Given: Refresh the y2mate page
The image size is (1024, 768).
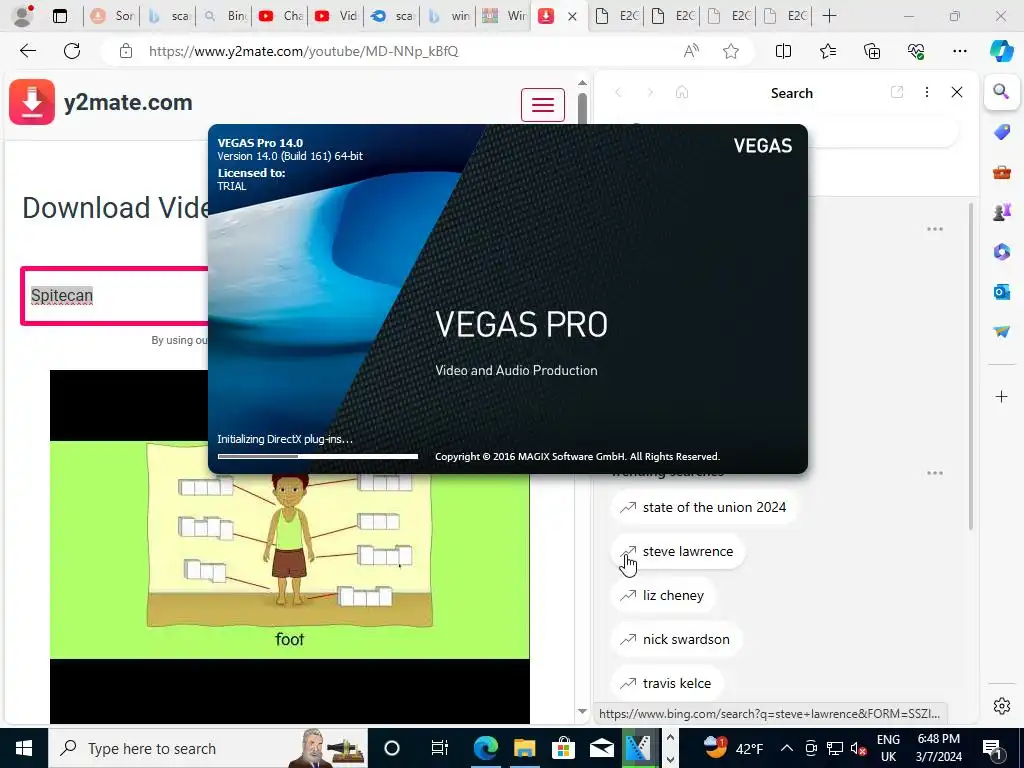Looking at the screenshot, I should 72,51.
